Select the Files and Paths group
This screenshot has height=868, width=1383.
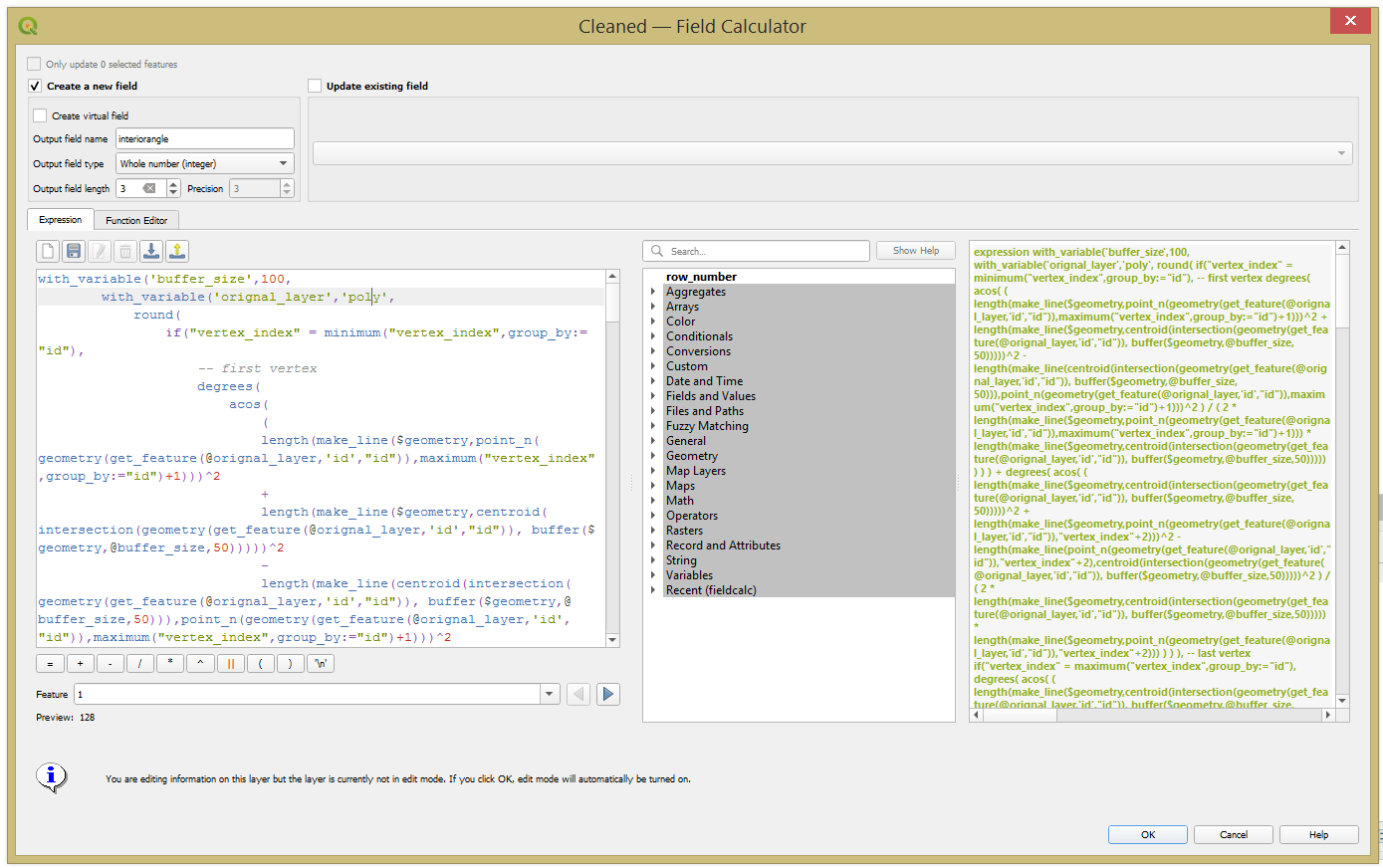705,411
